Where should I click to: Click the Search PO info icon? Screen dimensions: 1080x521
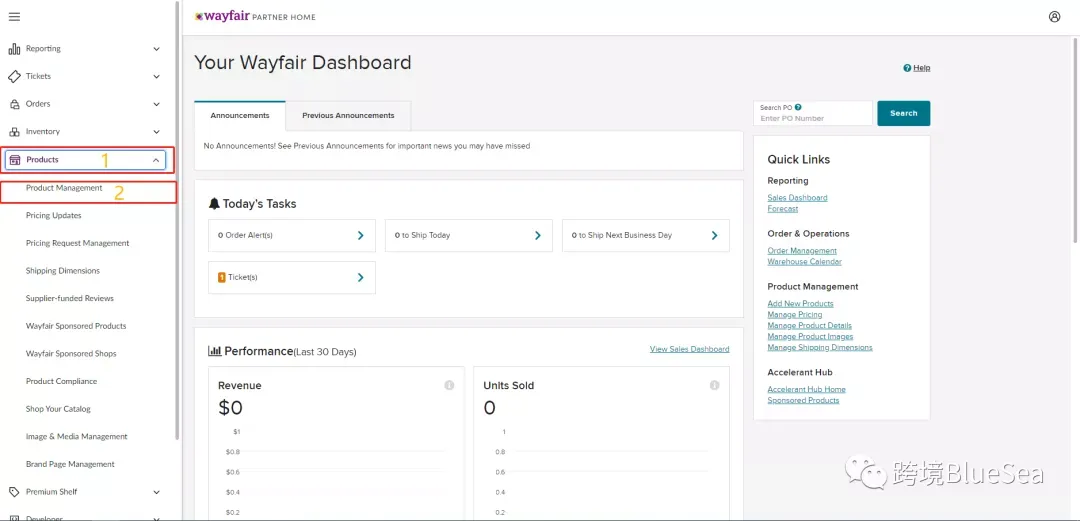tap(798, 108)
